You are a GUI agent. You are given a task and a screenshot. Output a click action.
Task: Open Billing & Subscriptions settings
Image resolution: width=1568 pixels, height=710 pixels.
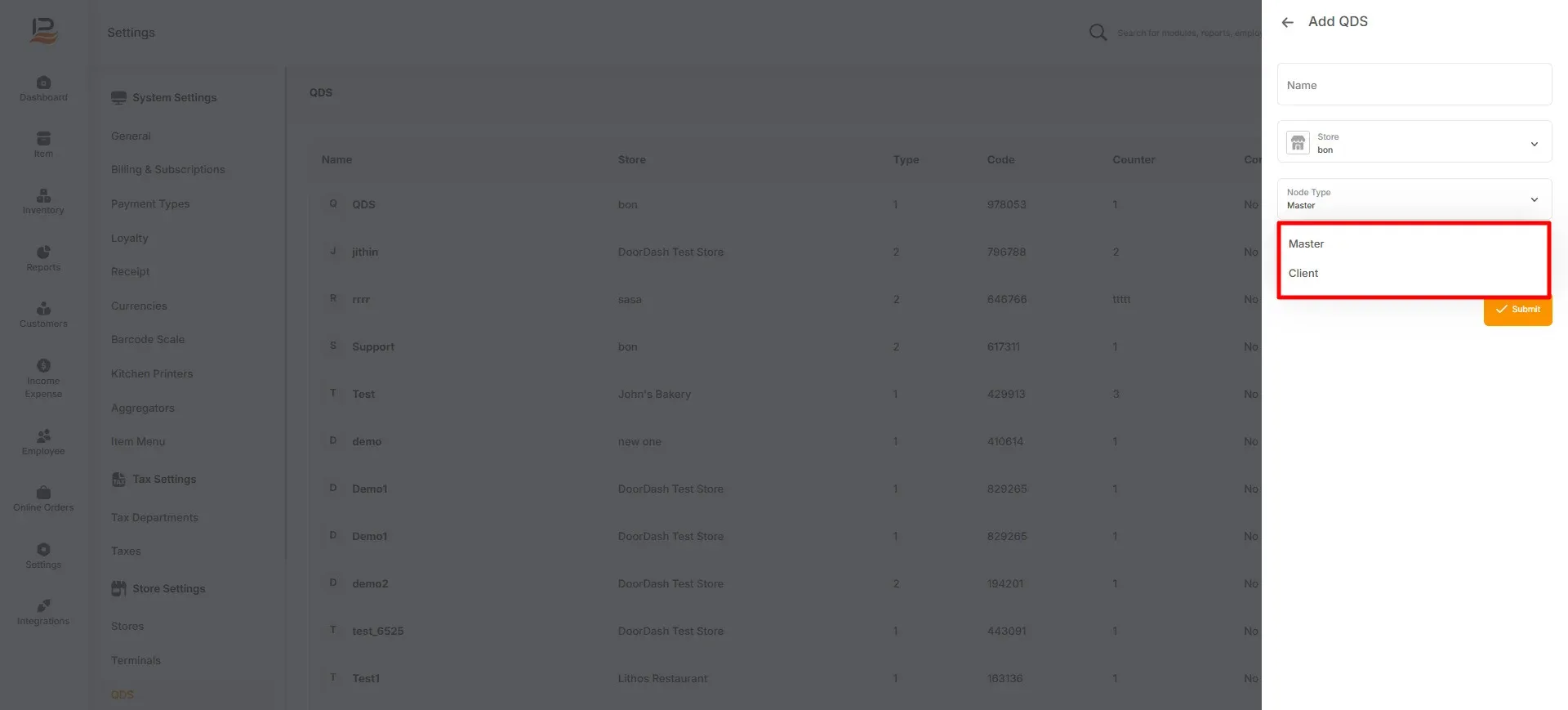pyautogui.click(x=168, y=170)
